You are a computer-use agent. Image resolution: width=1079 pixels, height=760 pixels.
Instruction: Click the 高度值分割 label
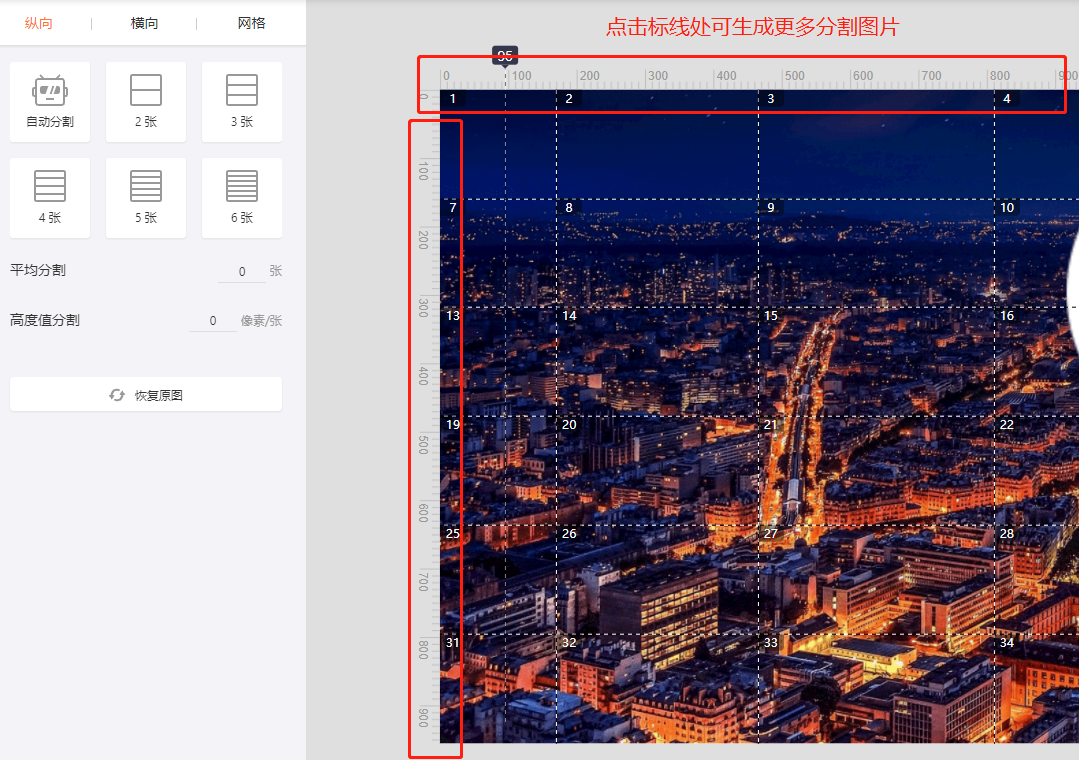click(45, 320)
